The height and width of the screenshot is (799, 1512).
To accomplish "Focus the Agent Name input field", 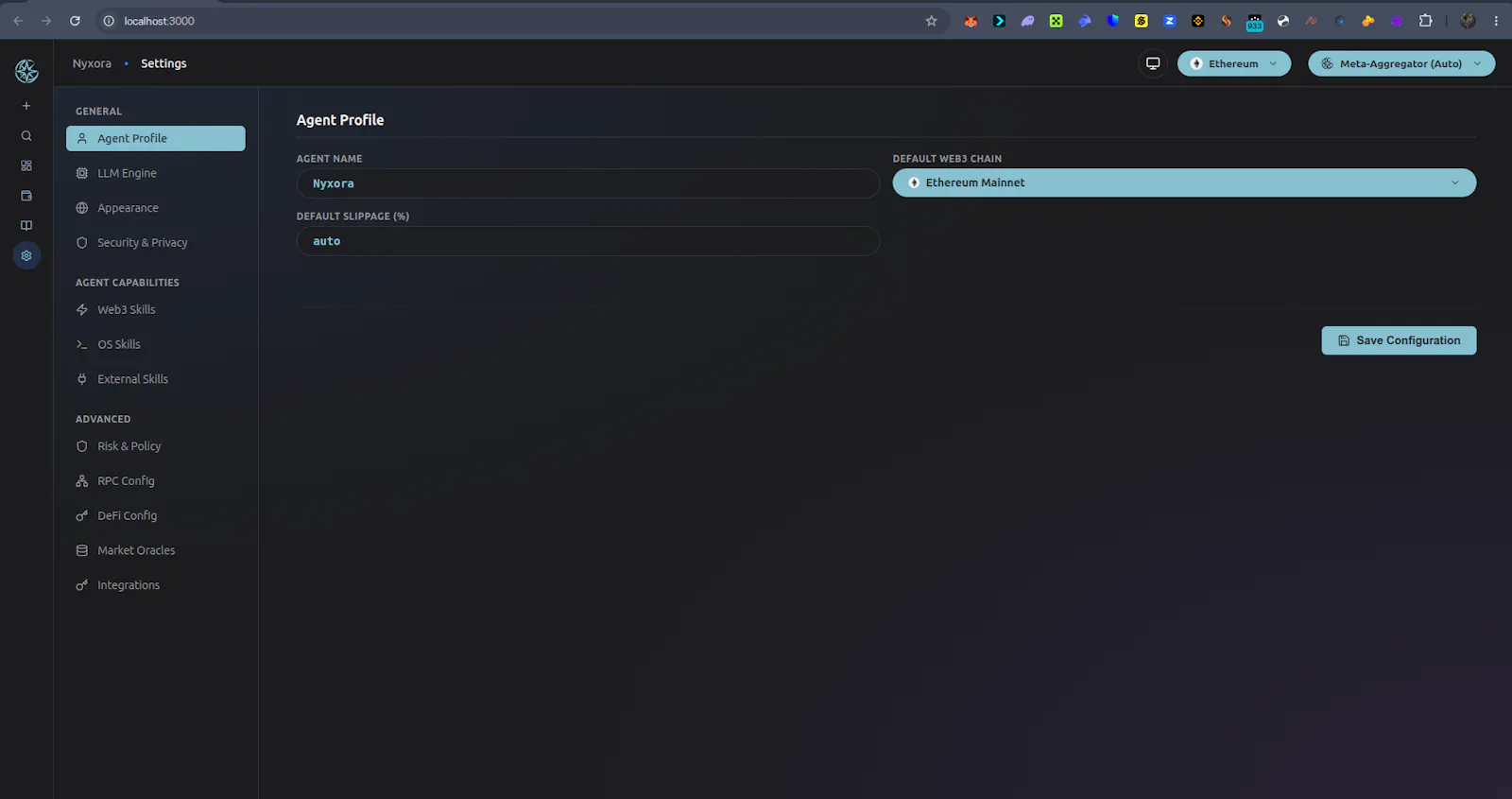I will pyautogui.click(x=588, y=183).
